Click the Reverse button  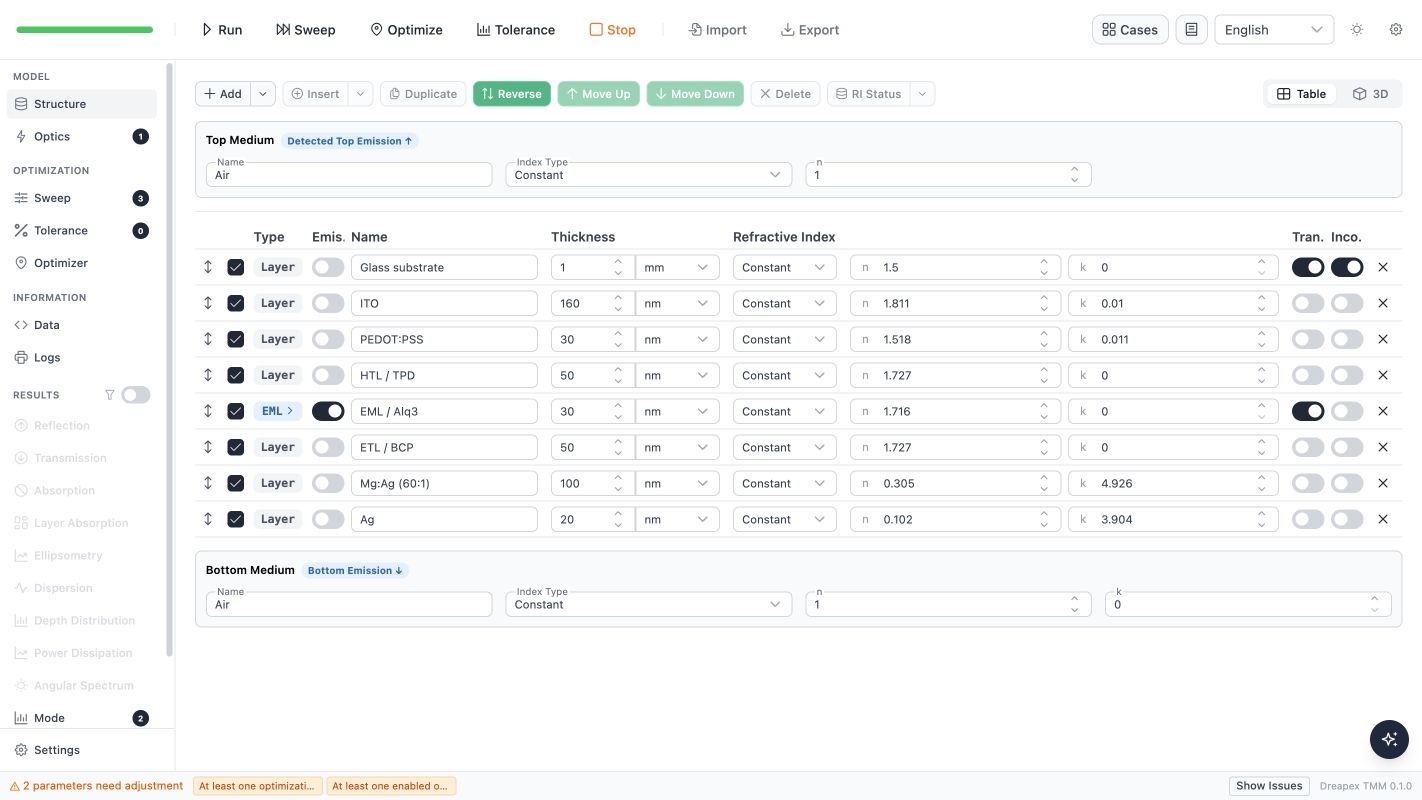point(512,94)
